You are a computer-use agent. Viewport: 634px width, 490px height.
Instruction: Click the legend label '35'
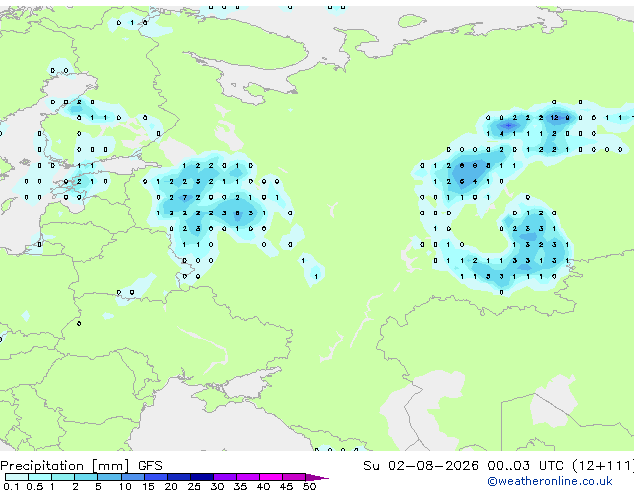tap(240, 486)
